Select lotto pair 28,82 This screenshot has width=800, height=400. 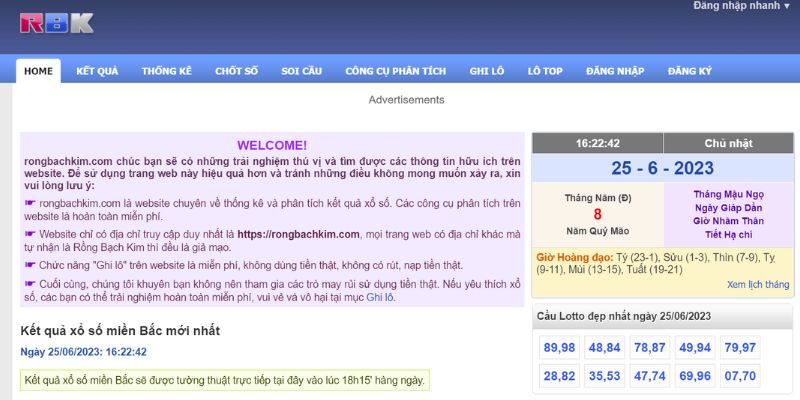click(x=559, y=376)
